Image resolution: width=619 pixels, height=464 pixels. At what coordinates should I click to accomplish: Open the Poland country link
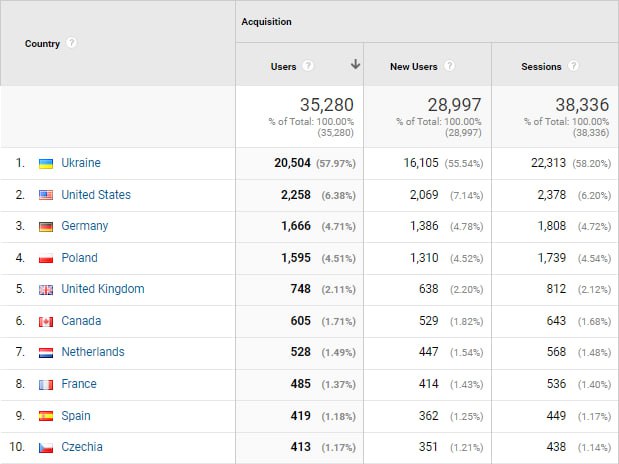coord(79,258)
